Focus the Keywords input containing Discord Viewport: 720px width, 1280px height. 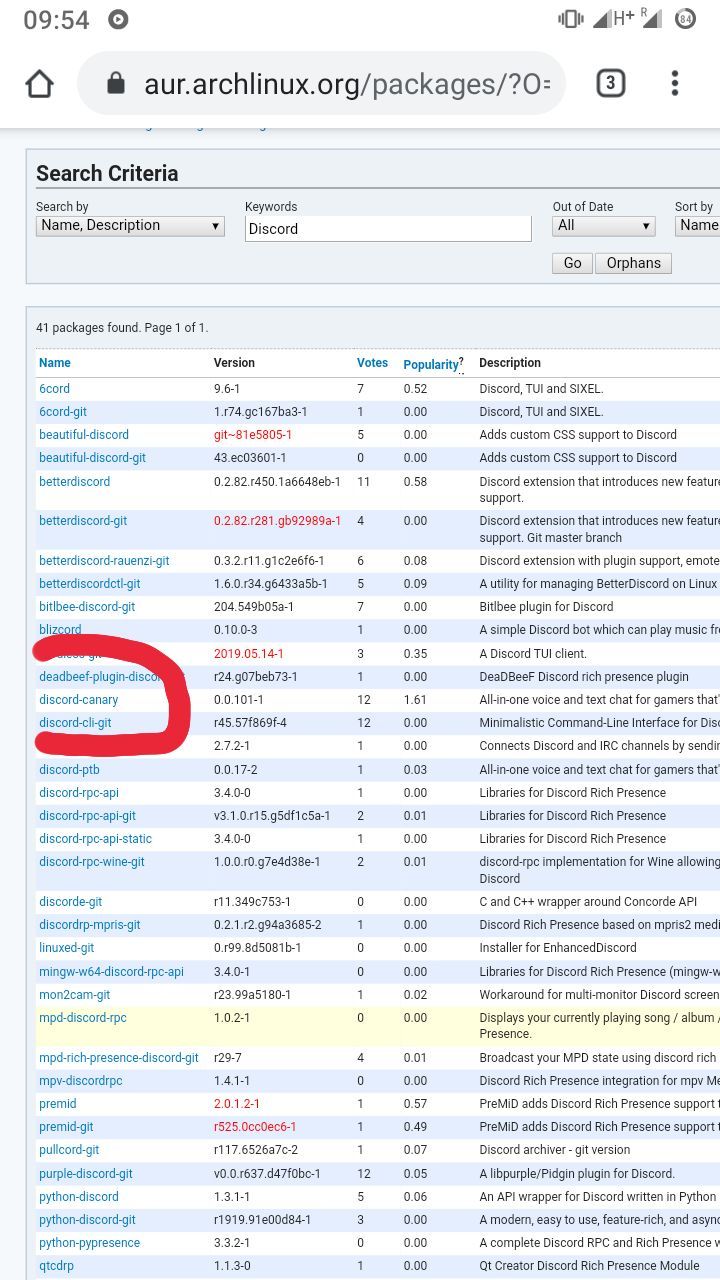[x=388, y=228]
